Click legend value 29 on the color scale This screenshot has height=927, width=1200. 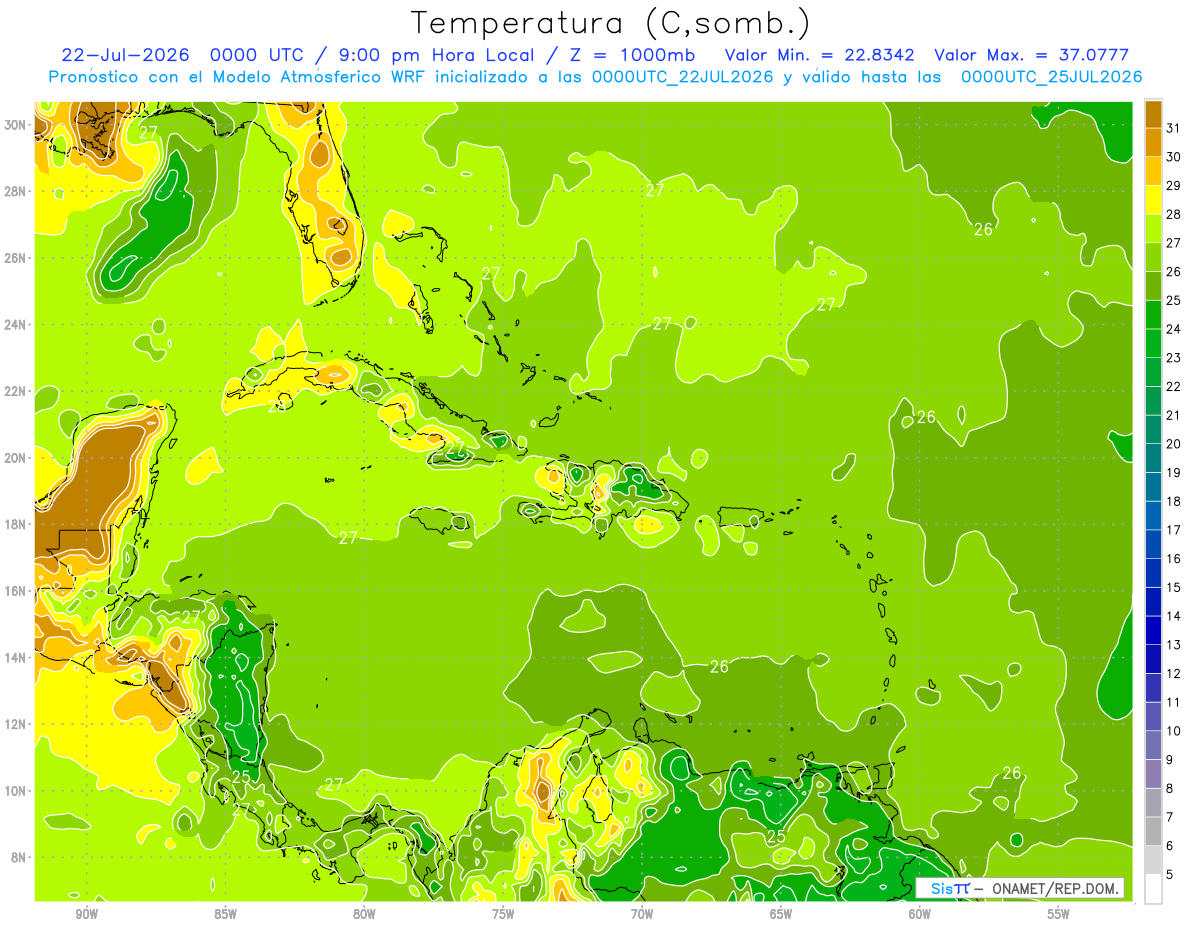click(1174, 186)
